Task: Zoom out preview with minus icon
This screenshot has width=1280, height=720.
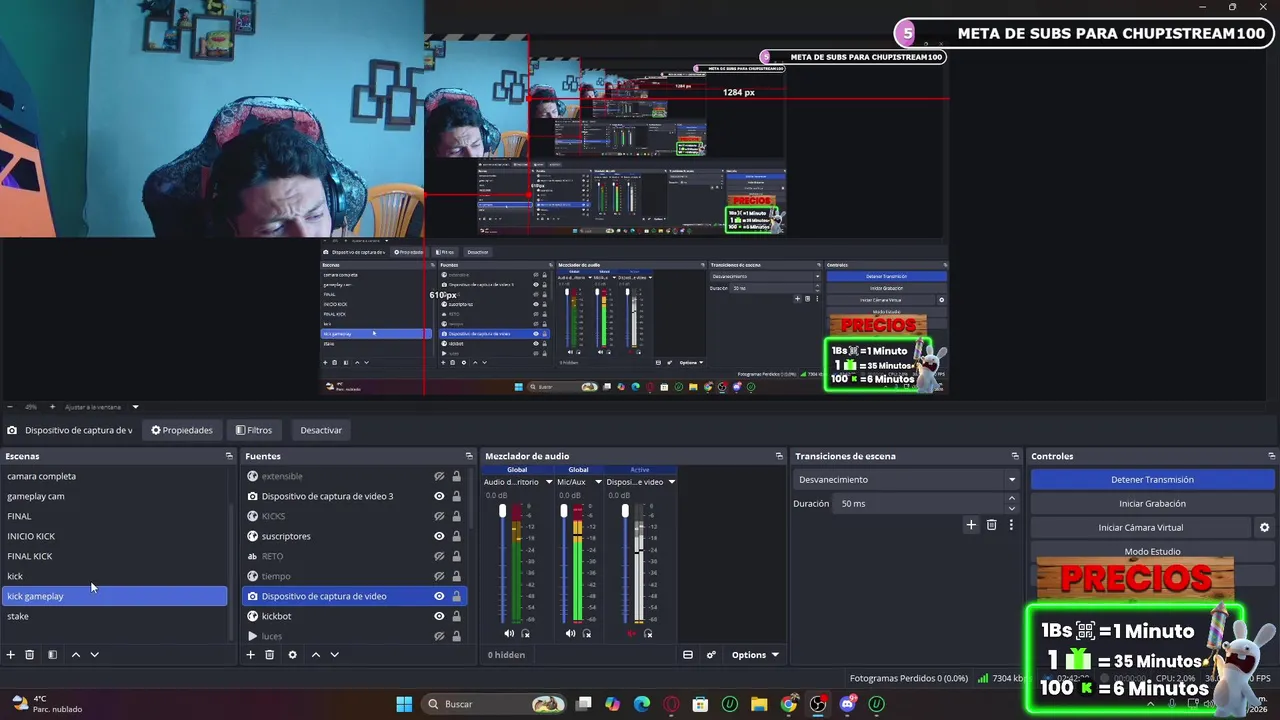Action: coord(8,407)
